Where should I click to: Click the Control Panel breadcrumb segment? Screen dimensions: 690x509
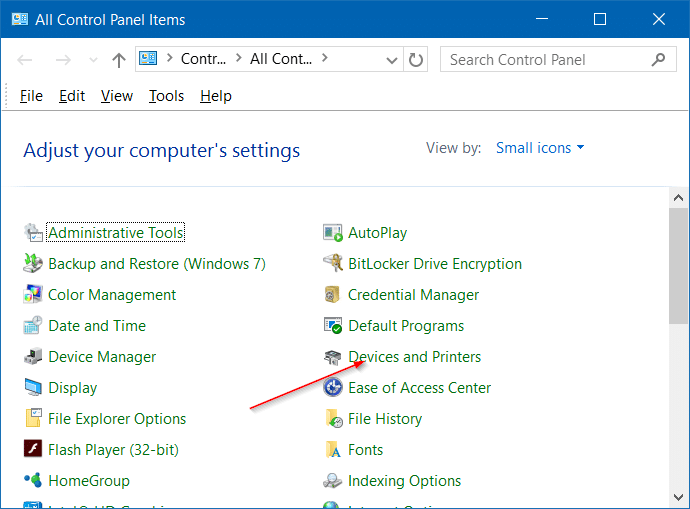point(203,59)
